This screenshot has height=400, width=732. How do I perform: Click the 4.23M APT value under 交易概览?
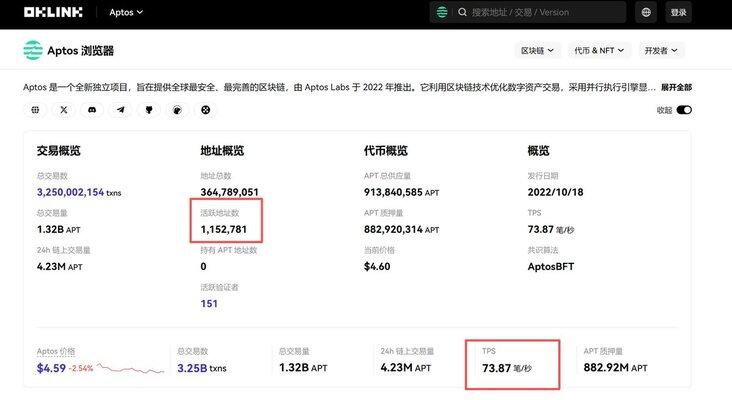(60, 267)
